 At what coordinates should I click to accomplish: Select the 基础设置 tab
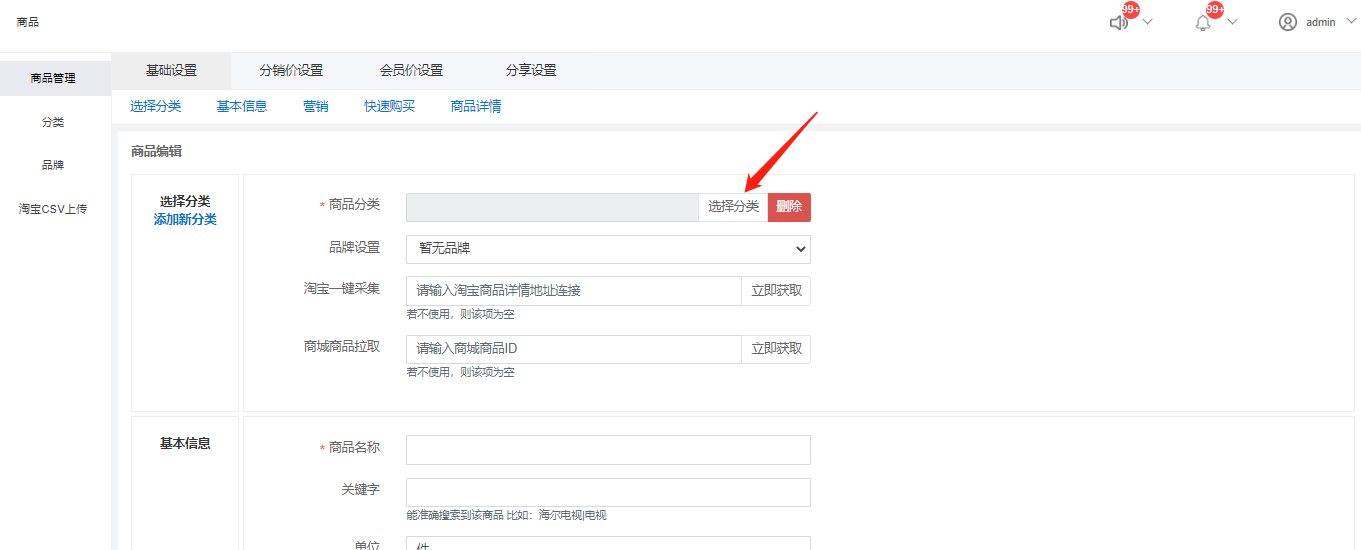[171, 71]
